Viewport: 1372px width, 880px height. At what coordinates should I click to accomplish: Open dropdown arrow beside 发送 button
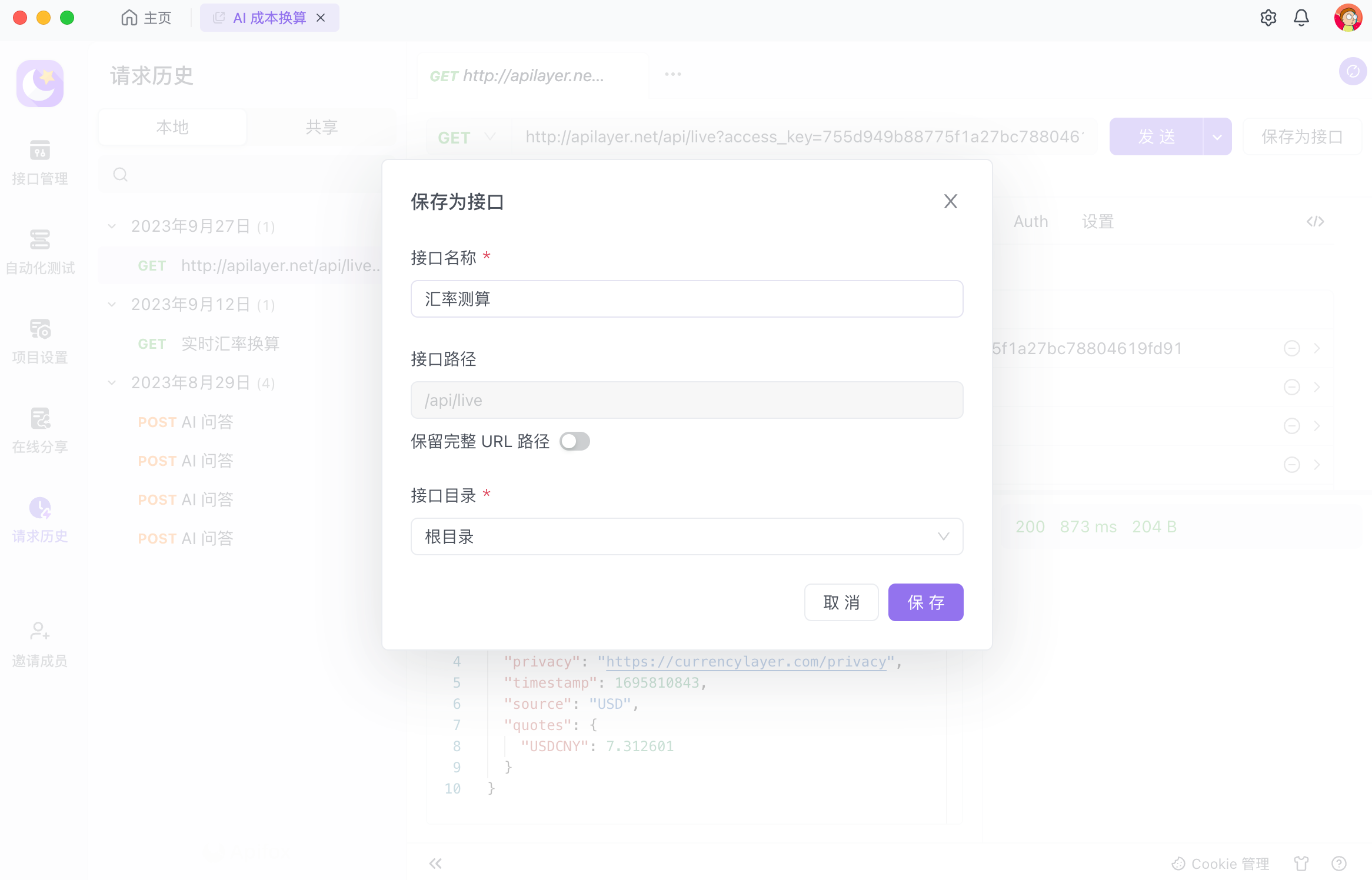pyautogui.click(x=1217, y=137)
